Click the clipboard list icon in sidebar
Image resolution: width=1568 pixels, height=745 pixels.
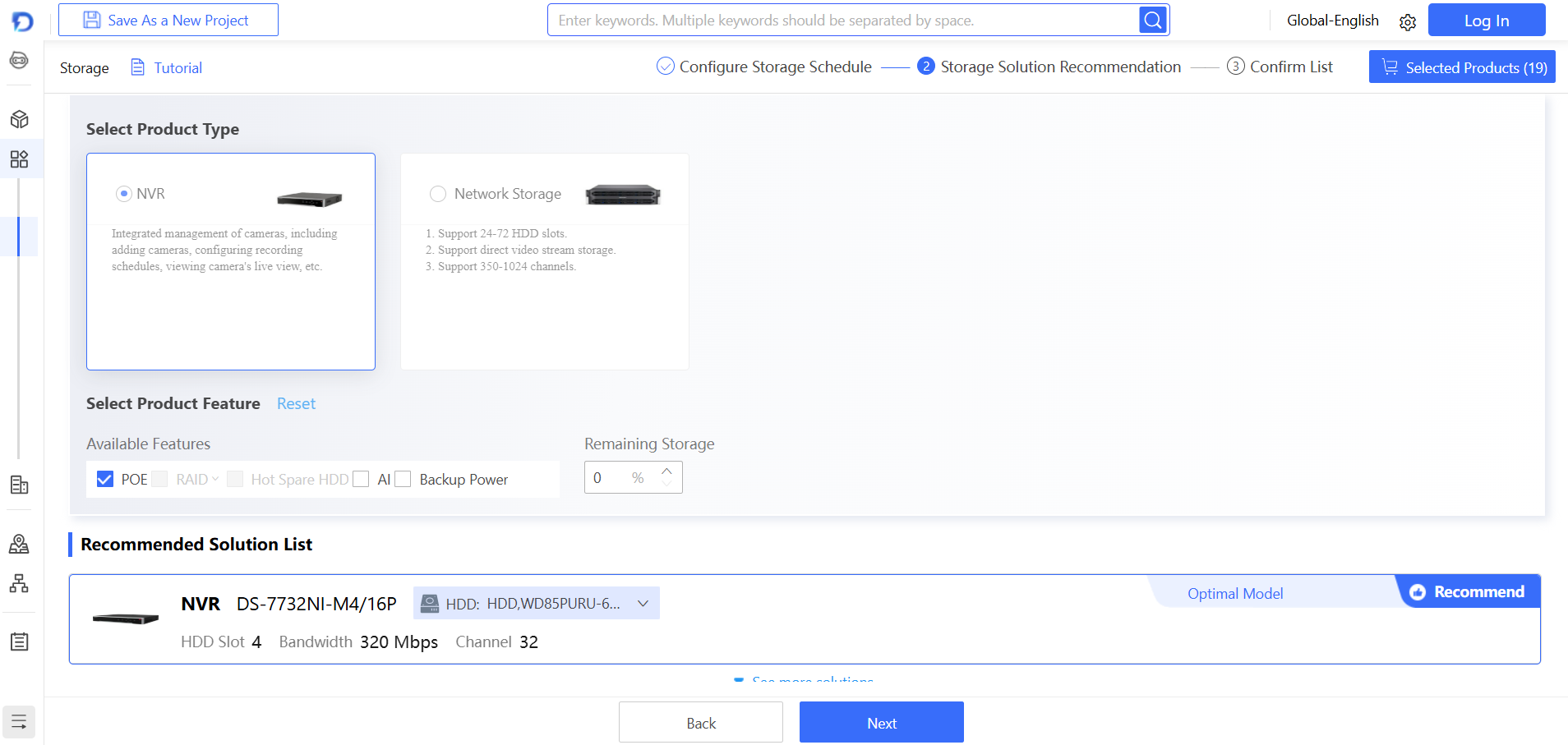(x=20, y=642)
